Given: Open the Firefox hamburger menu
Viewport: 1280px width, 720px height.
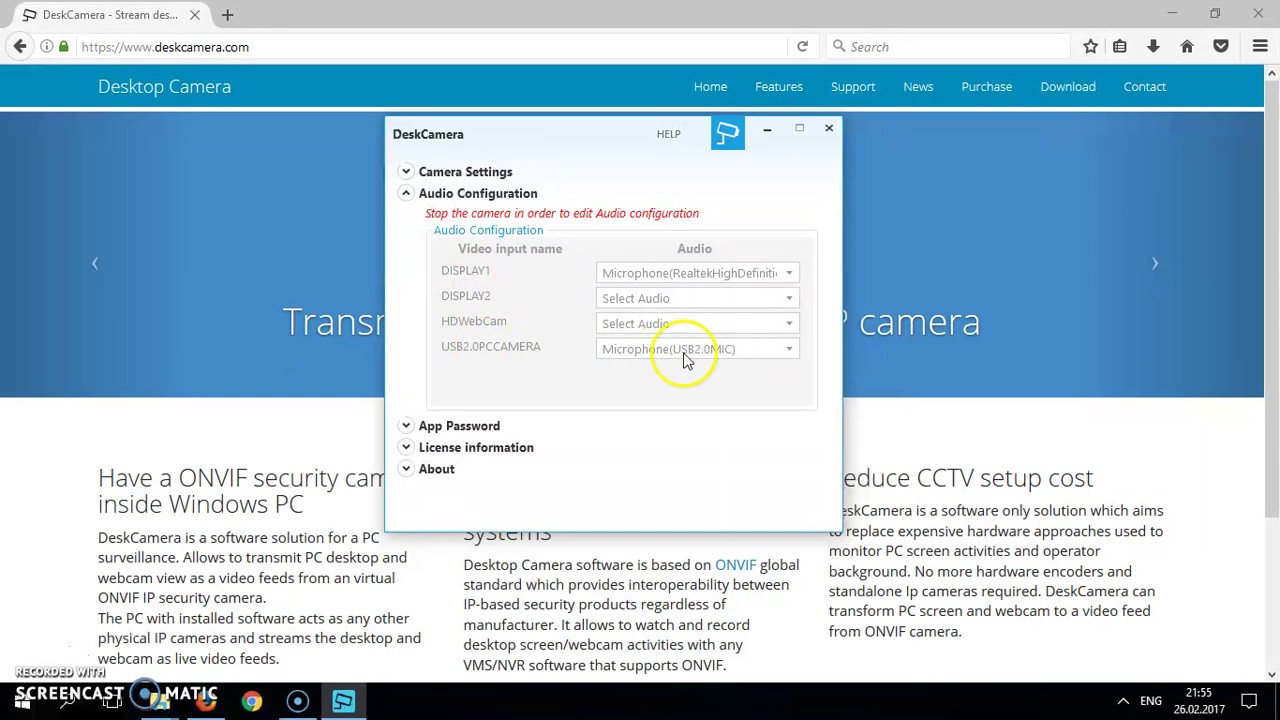Looking at the screenshot, I should click(x=1260, y=46).
